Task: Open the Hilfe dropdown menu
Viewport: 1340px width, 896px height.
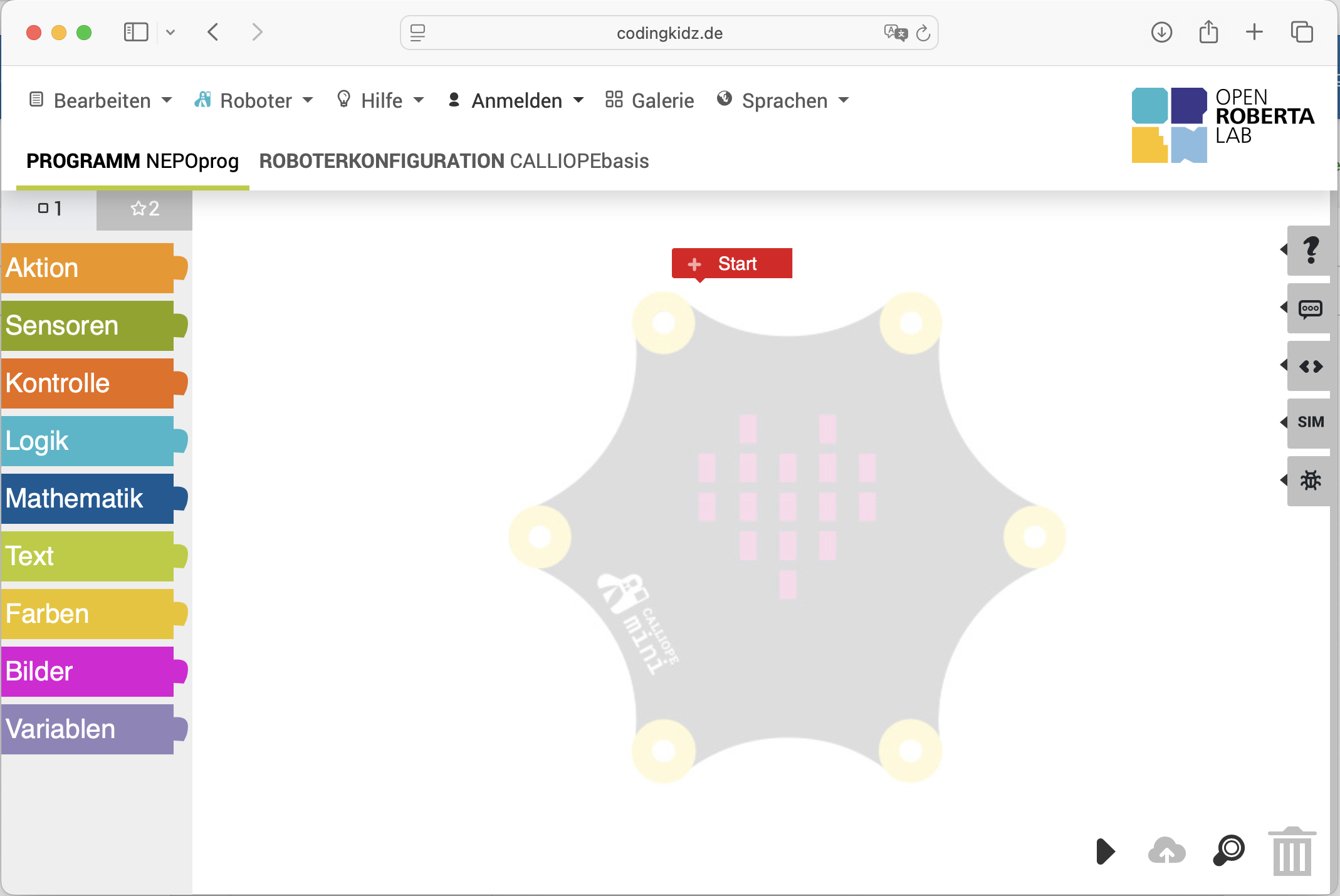Action: click(x=380, y=100)
